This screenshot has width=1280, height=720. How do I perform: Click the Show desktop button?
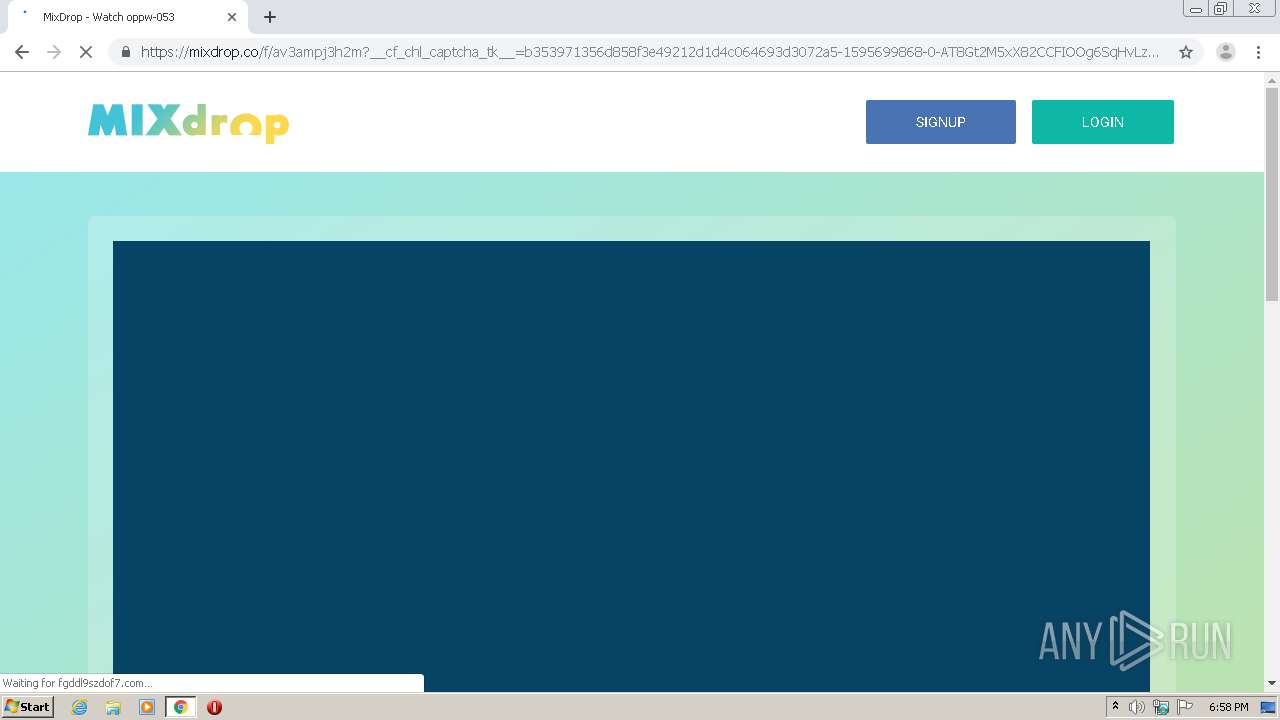(1268, 707)
